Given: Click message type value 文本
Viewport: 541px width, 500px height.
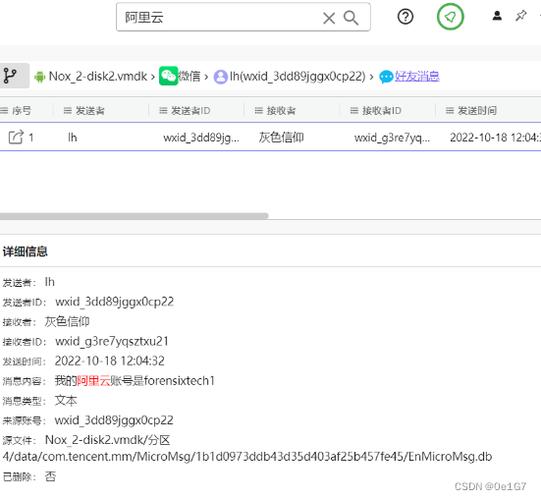Looking at the screenshot, I should 66,401.
